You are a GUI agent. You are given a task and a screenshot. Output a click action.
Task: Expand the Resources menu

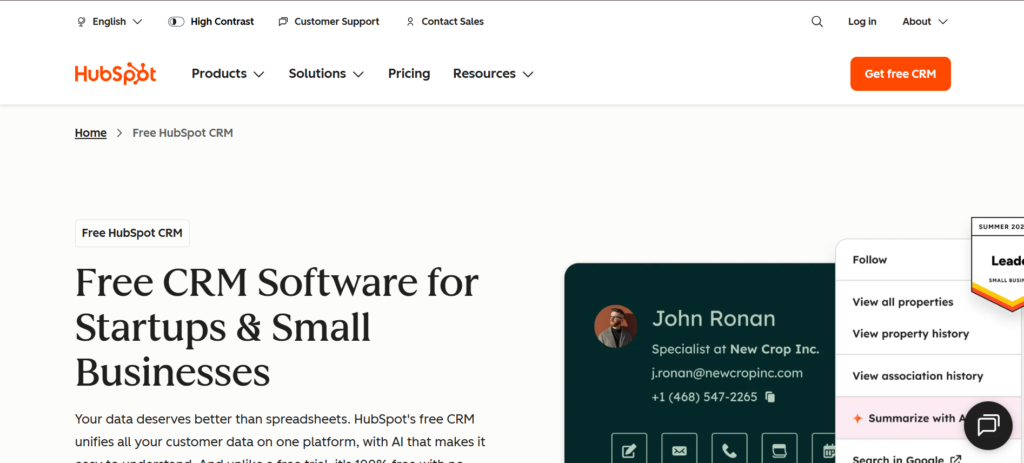click(493, 74)
